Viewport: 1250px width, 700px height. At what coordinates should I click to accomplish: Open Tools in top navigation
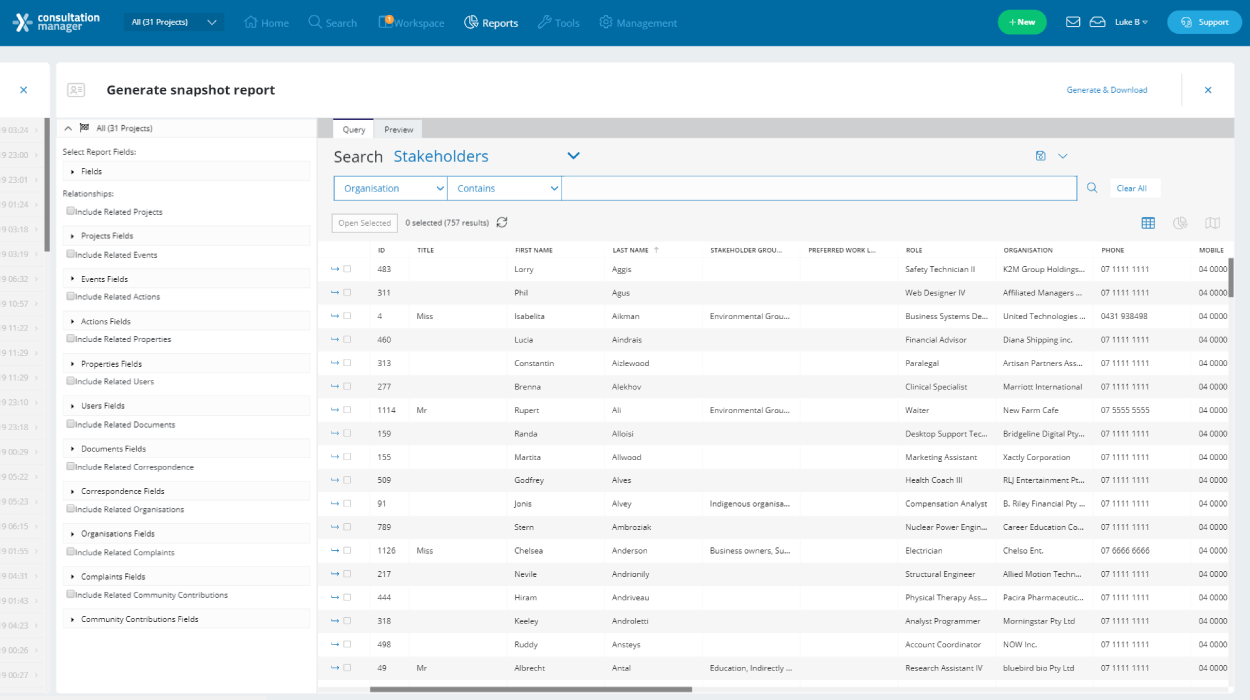pos(558,22)
